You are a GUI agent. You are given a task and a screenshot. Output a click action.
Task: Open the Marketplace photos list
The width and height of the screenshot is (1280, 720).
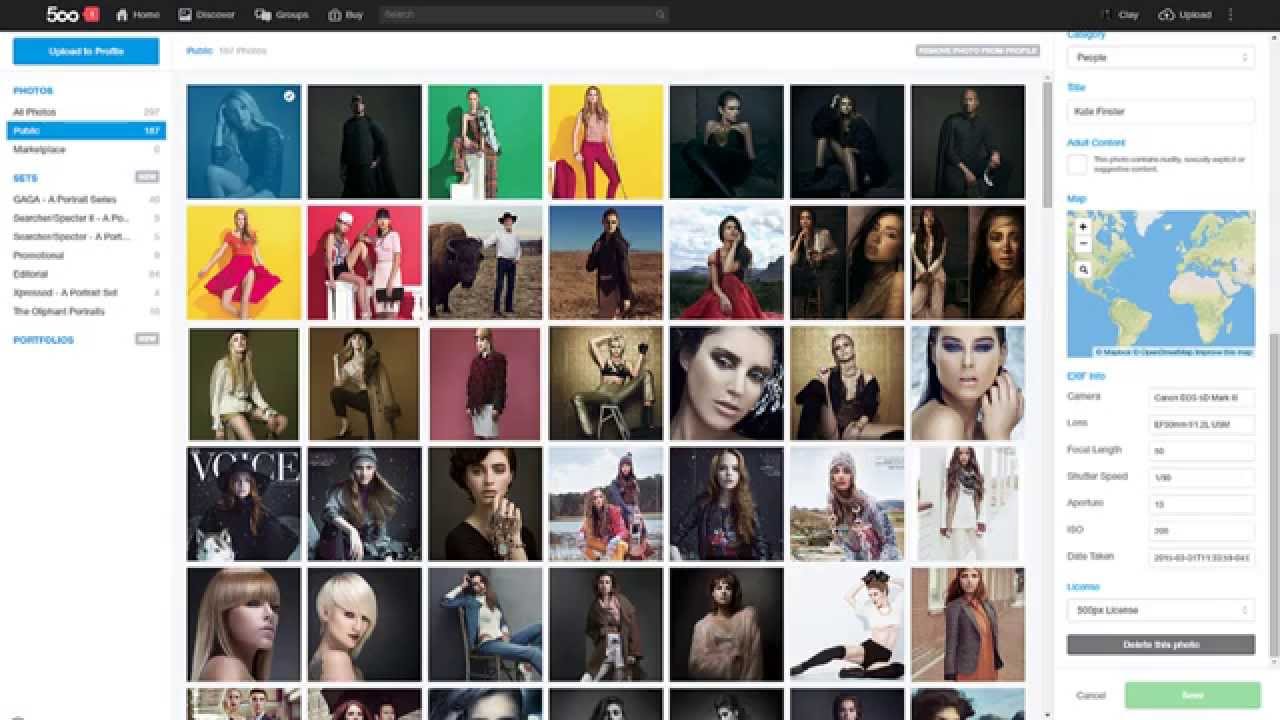[86, 149]
